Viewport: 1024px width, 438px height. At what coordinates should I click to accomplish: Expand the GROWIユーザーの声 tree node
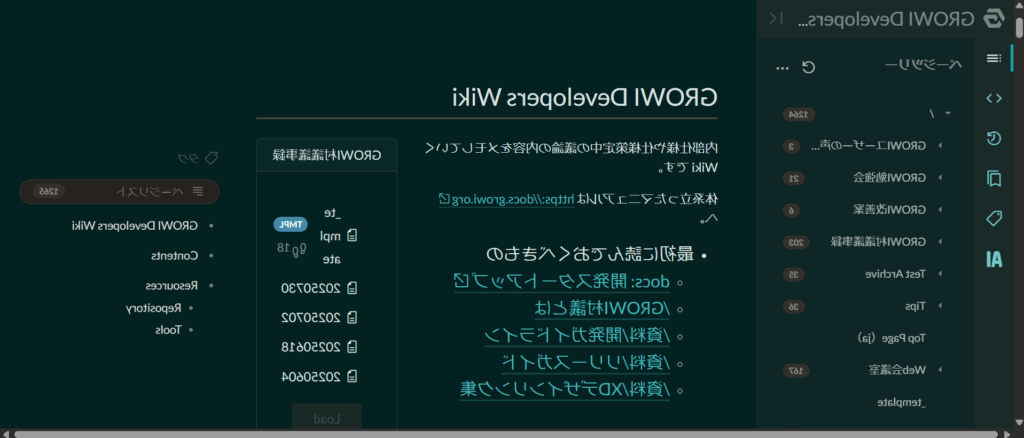[940, 146]
